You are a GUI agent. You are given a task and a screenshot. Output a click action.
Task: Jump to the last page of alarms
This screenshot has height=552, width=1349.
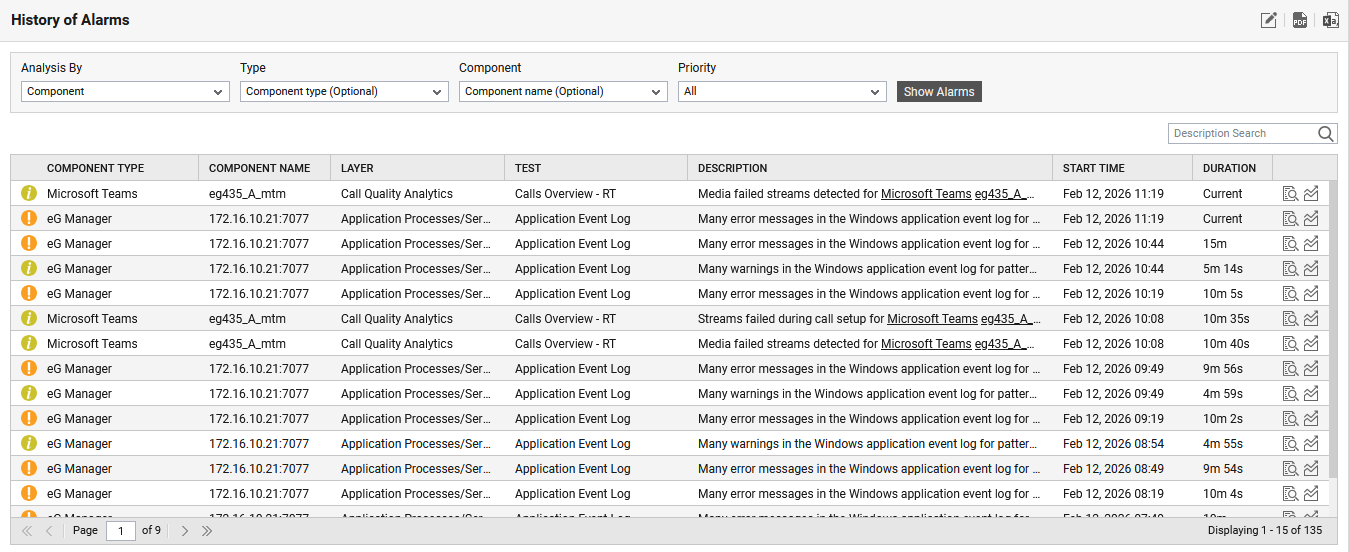(207, 531)
